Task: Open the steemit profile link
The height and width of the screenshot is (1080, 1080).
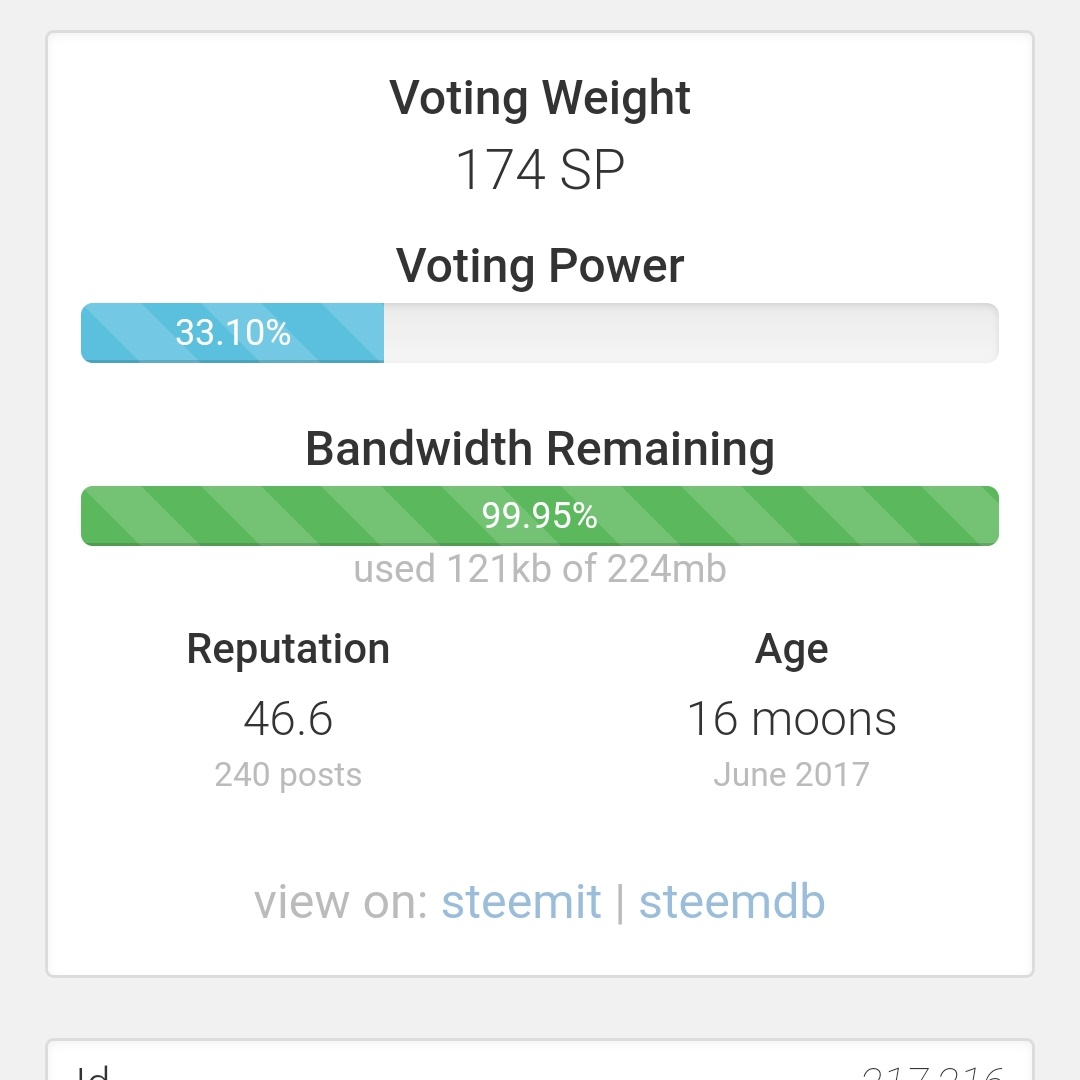Action: click(521, 901)
